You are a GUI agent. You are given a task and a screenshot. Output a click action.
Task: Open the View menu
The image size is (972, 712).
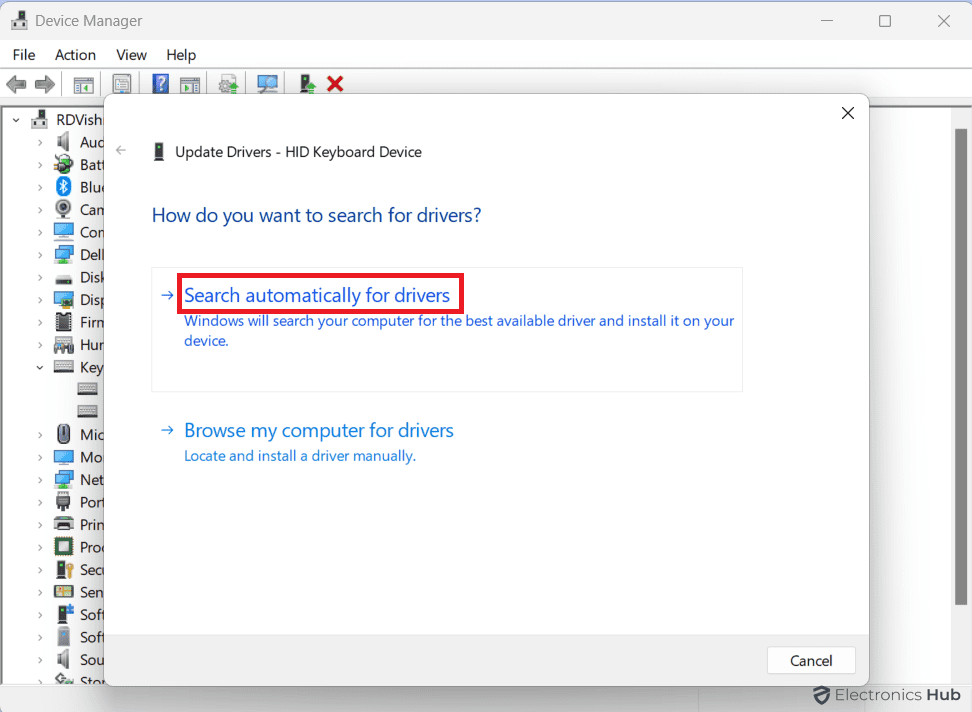click(x=131, y=55)
